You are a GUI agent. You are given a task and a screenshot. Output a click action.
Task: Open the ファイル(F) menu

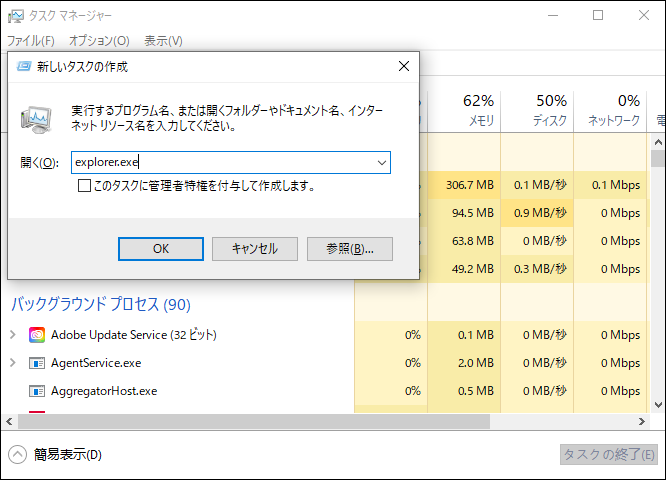click(x=30, y=41)
